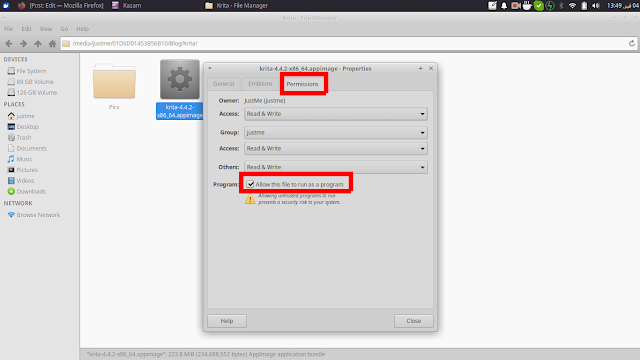Screen dimensions: 640x360
Task: Open the 89 GB Volume device
Action: pos(31,82)
